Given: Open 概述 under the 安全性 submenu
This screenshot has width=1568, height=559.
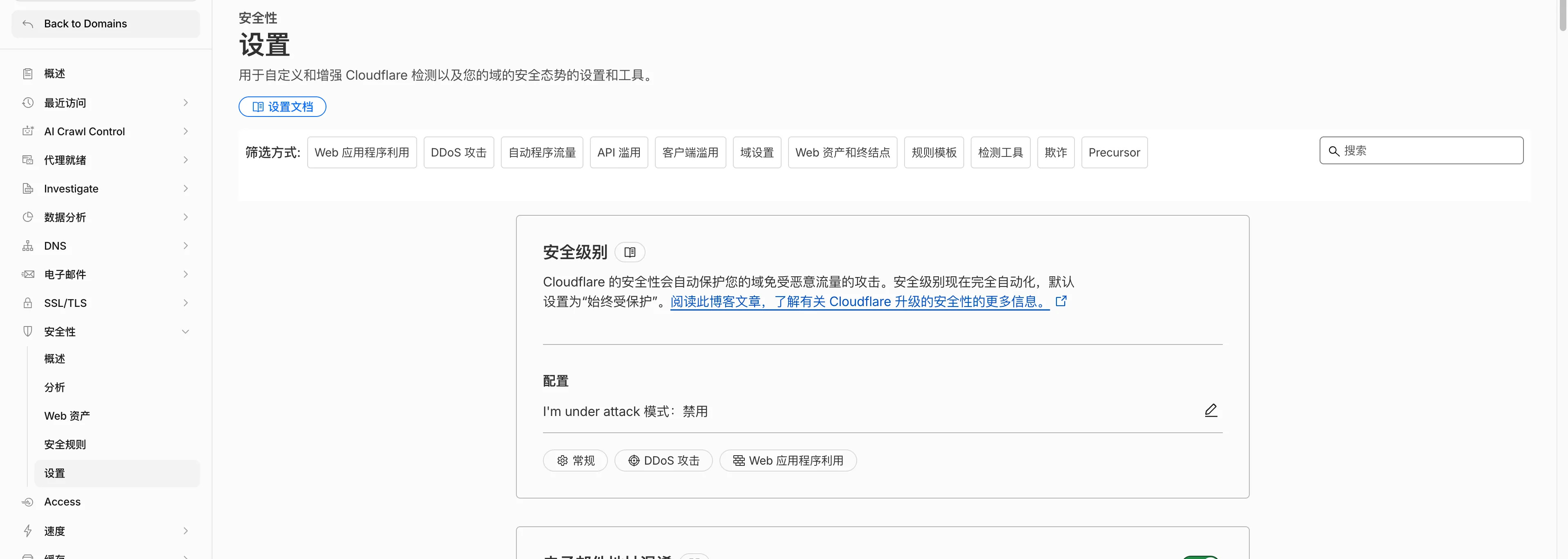Looking at the screenshot, I should click(x=117, y=359).
